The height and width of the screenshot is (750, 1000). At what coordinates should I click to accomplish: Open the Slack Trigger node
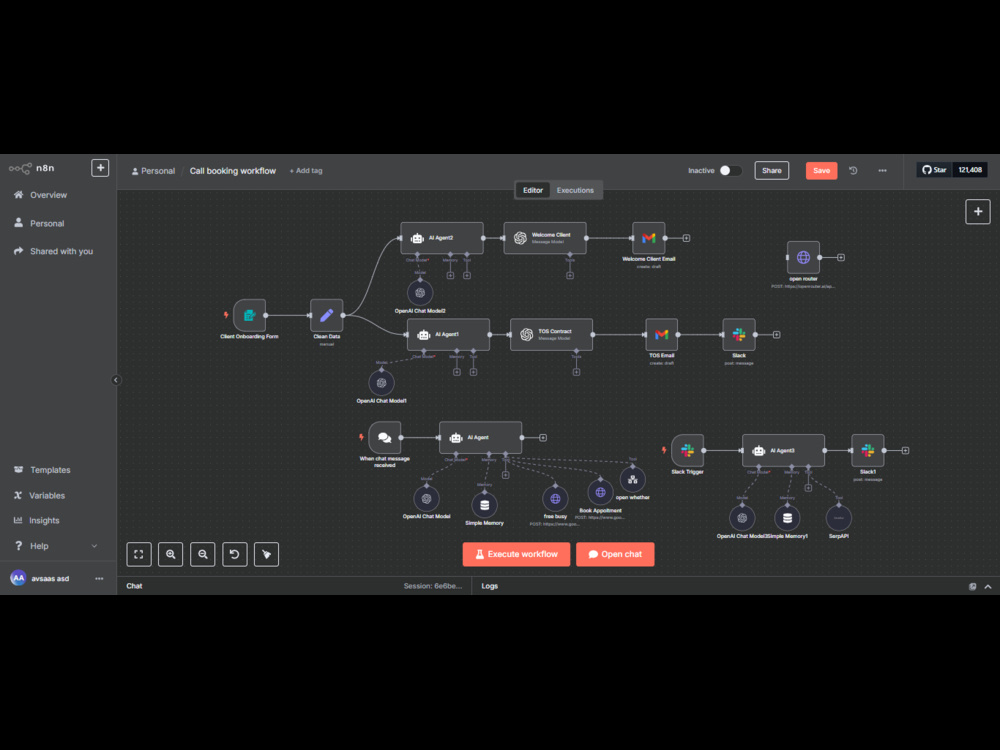coord(688,450)
